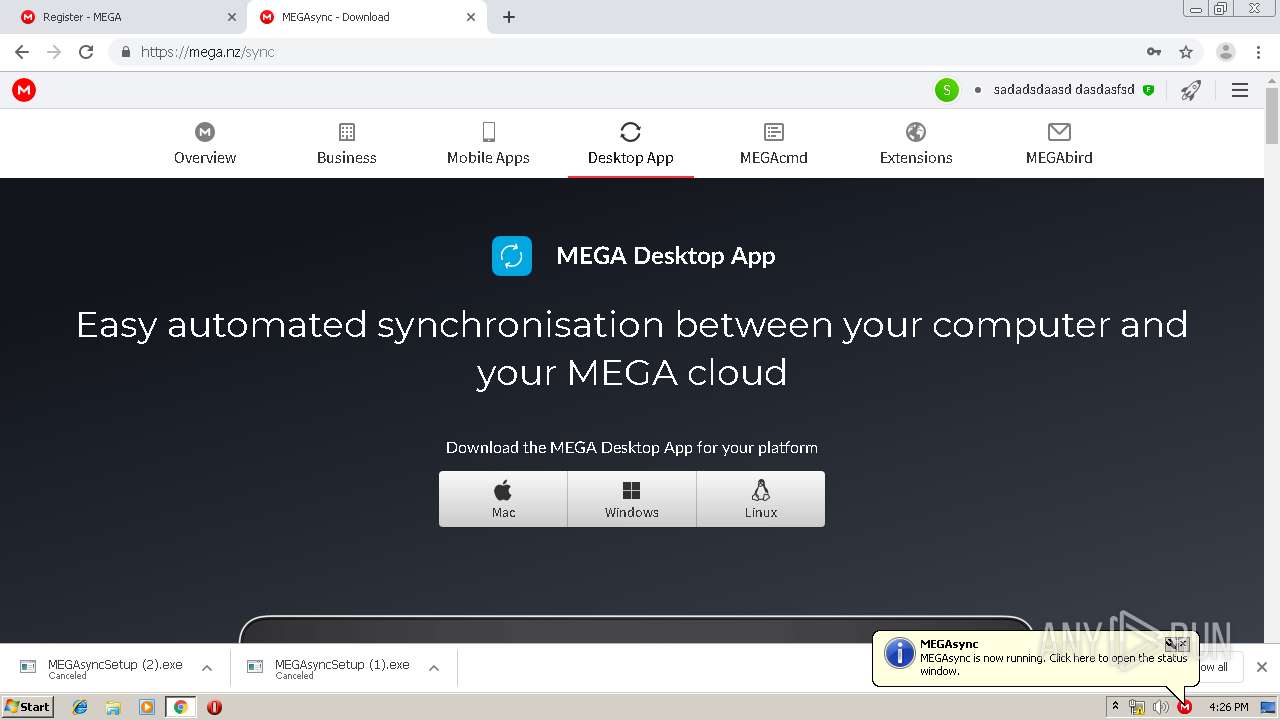Screen dimensions: 1280x720
Task: Expand options for MEGAsyncSetup (1).exe download
Action: coord(434,668)
